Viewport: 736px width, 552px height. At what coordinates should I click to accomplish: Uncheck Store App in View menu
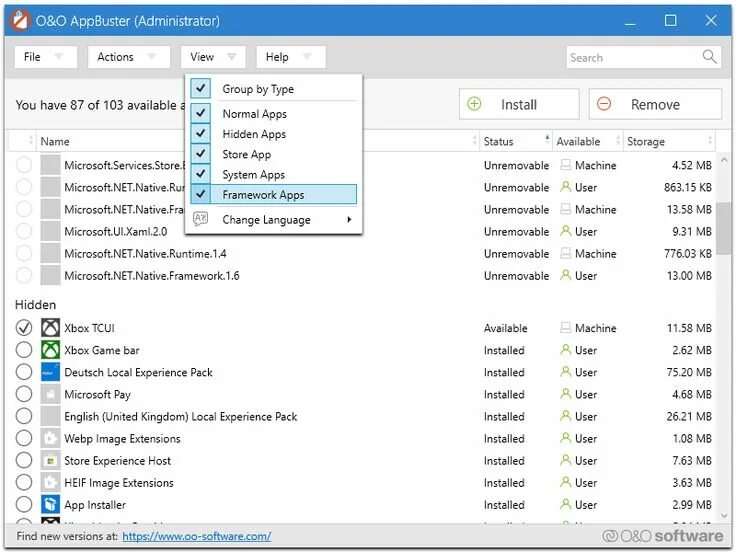[200, 153]
